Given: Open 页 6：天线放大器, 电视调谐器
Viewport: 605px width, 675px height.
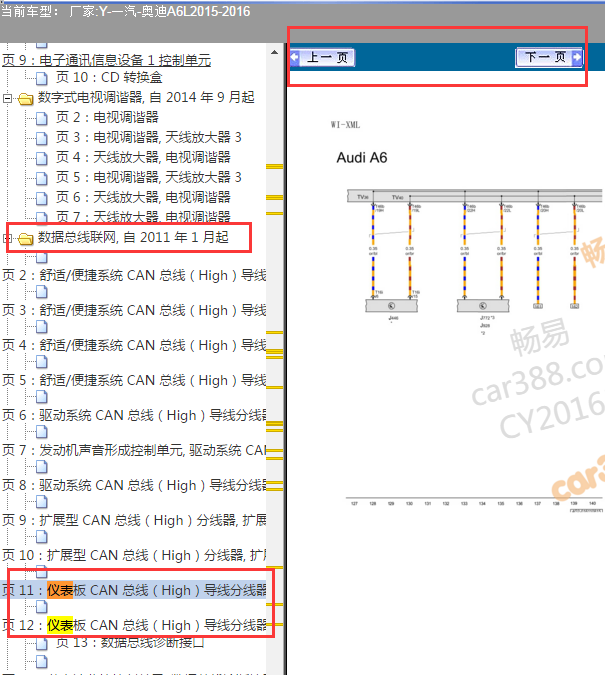Looking at the screenshot, I should (143, 197).
